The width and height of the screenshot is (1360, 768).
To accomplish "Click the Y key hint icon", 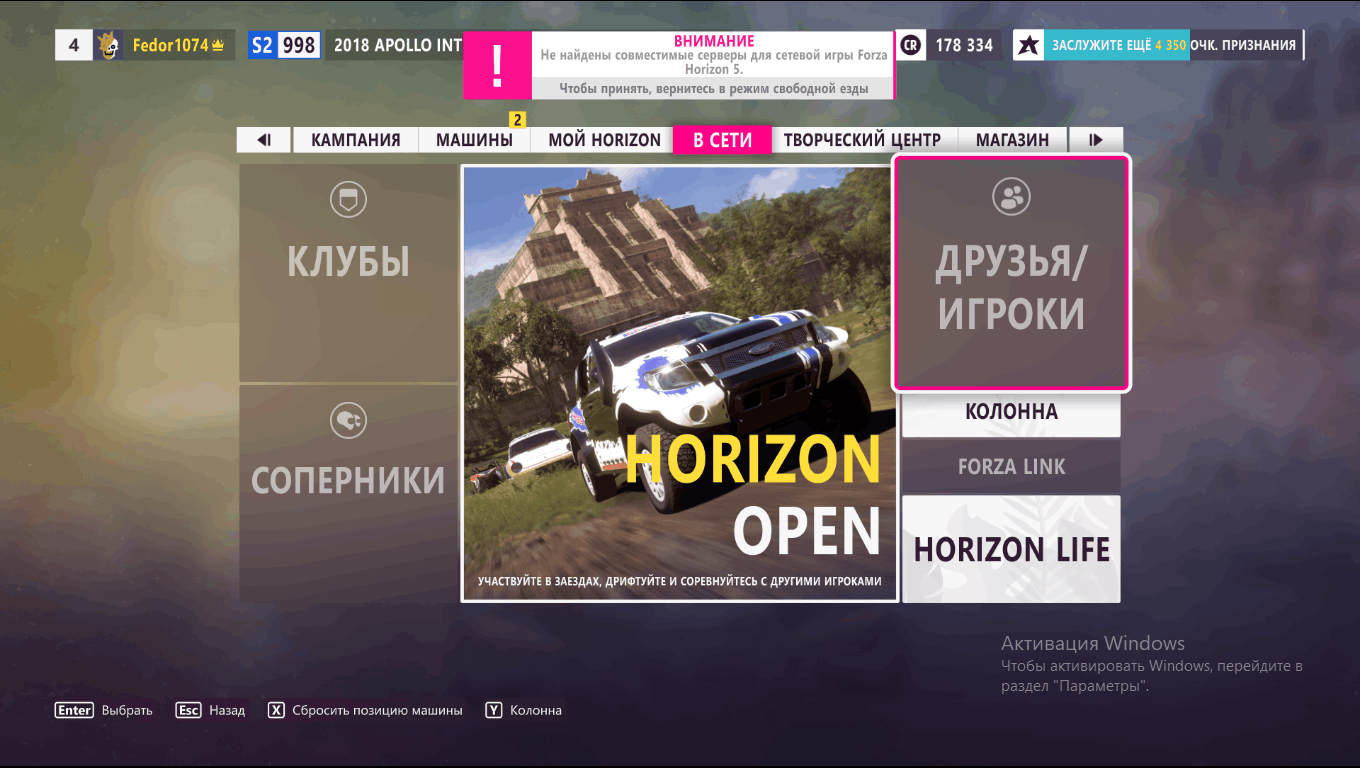I will [x=493, y=710].
